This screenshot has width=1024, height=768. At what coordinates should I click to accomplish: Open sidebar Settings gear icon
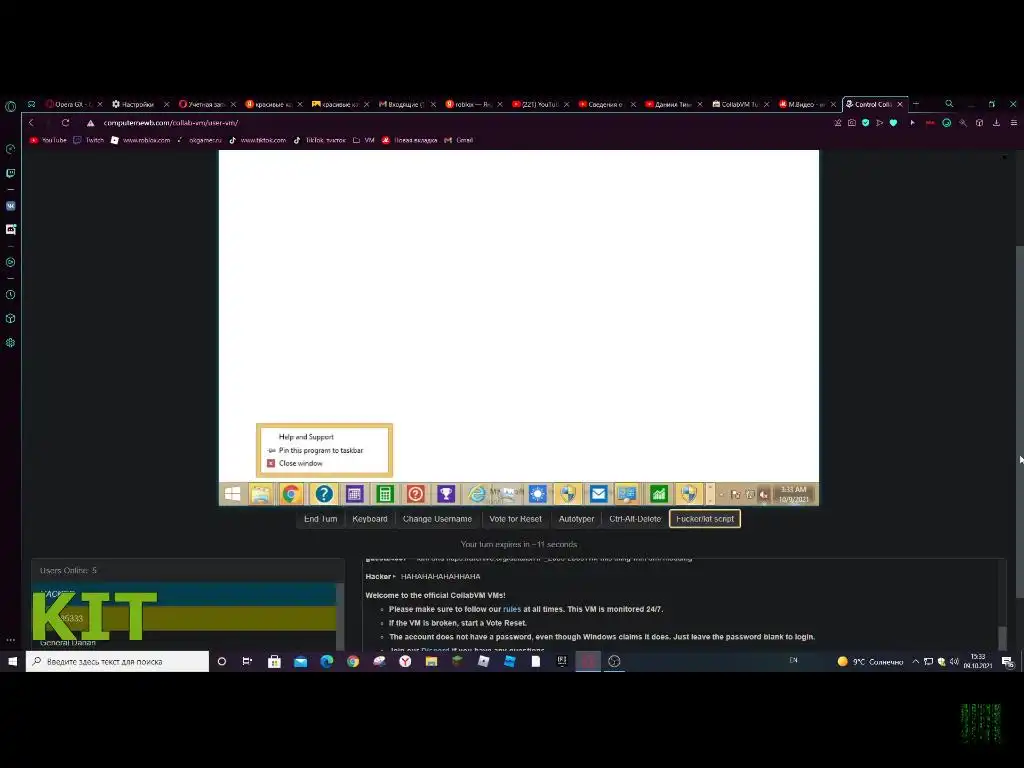[10, 342]
